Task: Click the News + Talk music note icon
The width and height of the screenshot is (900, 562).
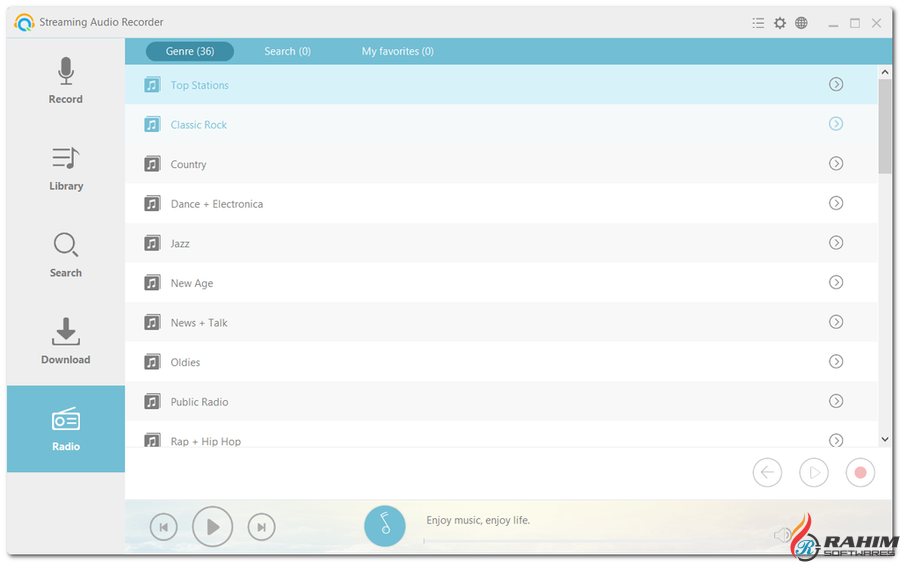Action: pos(152,323)
